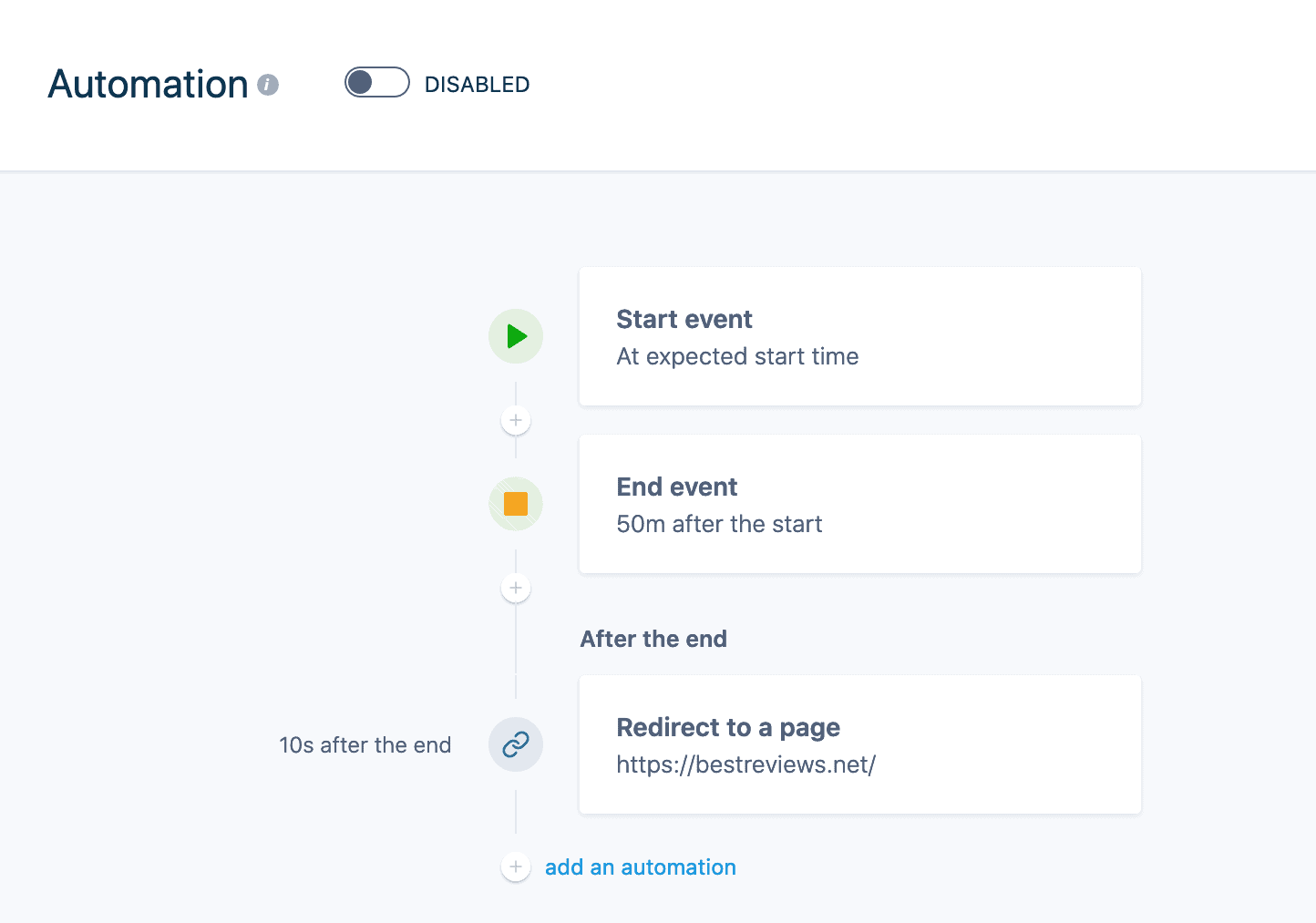Open the Automation info tooltip icon
This screenshot has width=1316, height=923.
267,85
